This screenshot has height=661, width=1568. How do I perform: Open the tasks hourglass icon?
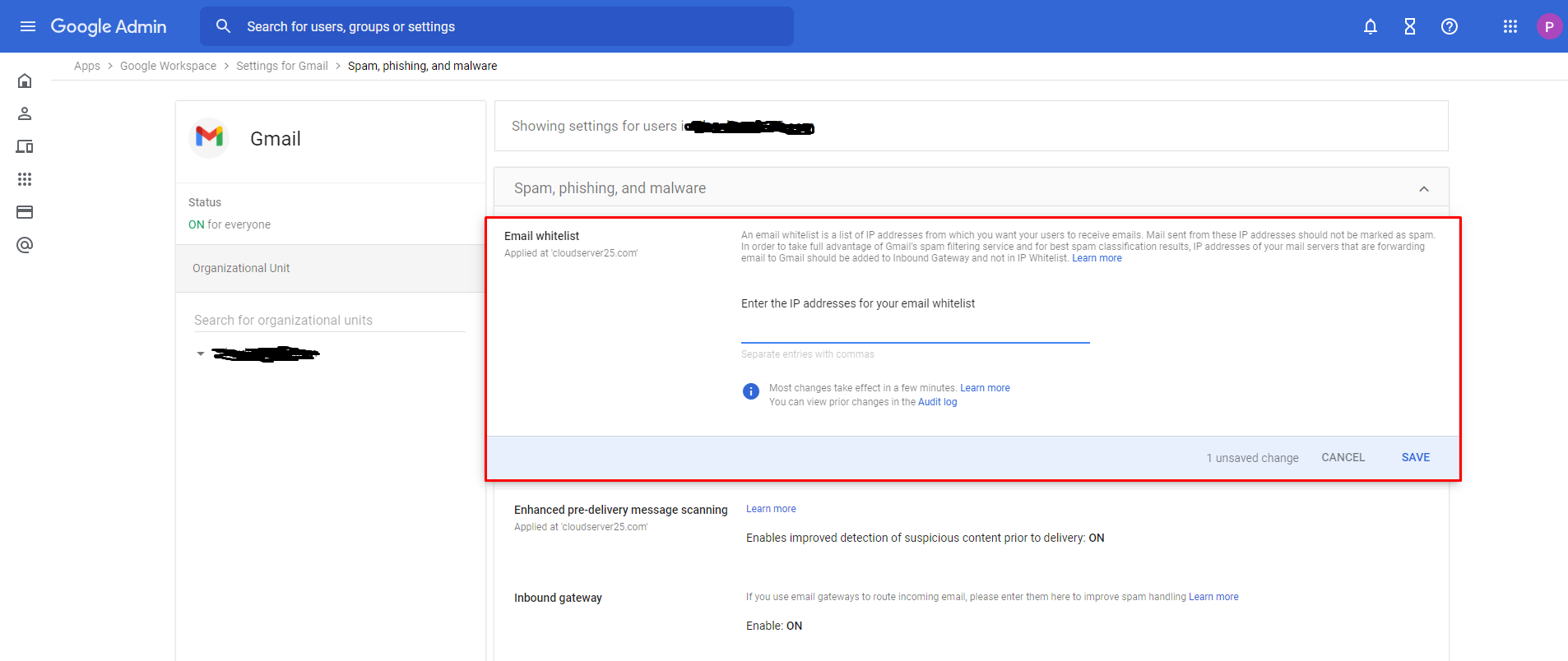click(x=1410, y=26)
